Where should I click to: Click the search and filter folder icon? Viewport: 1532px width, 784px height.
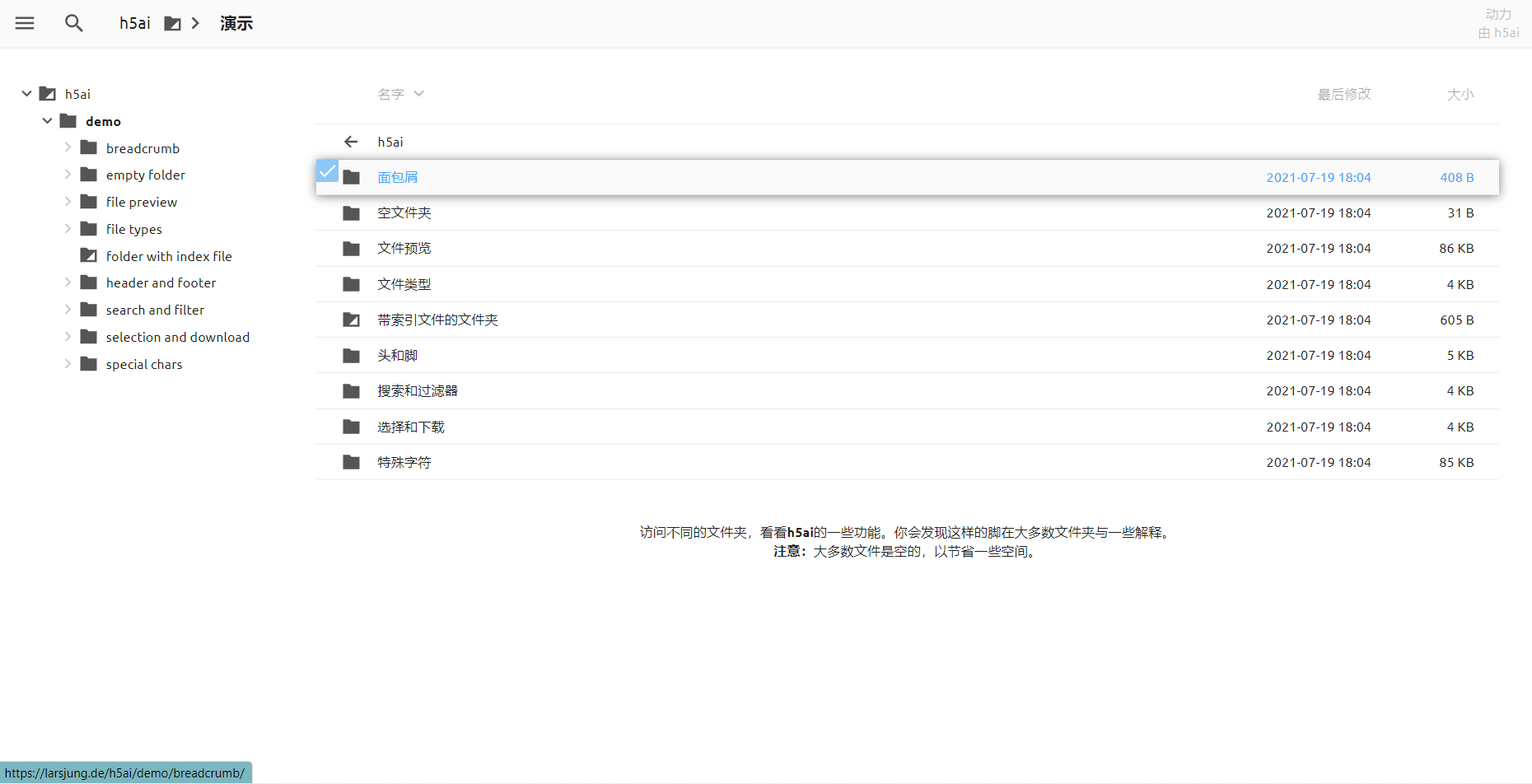(x=89, y=310)
